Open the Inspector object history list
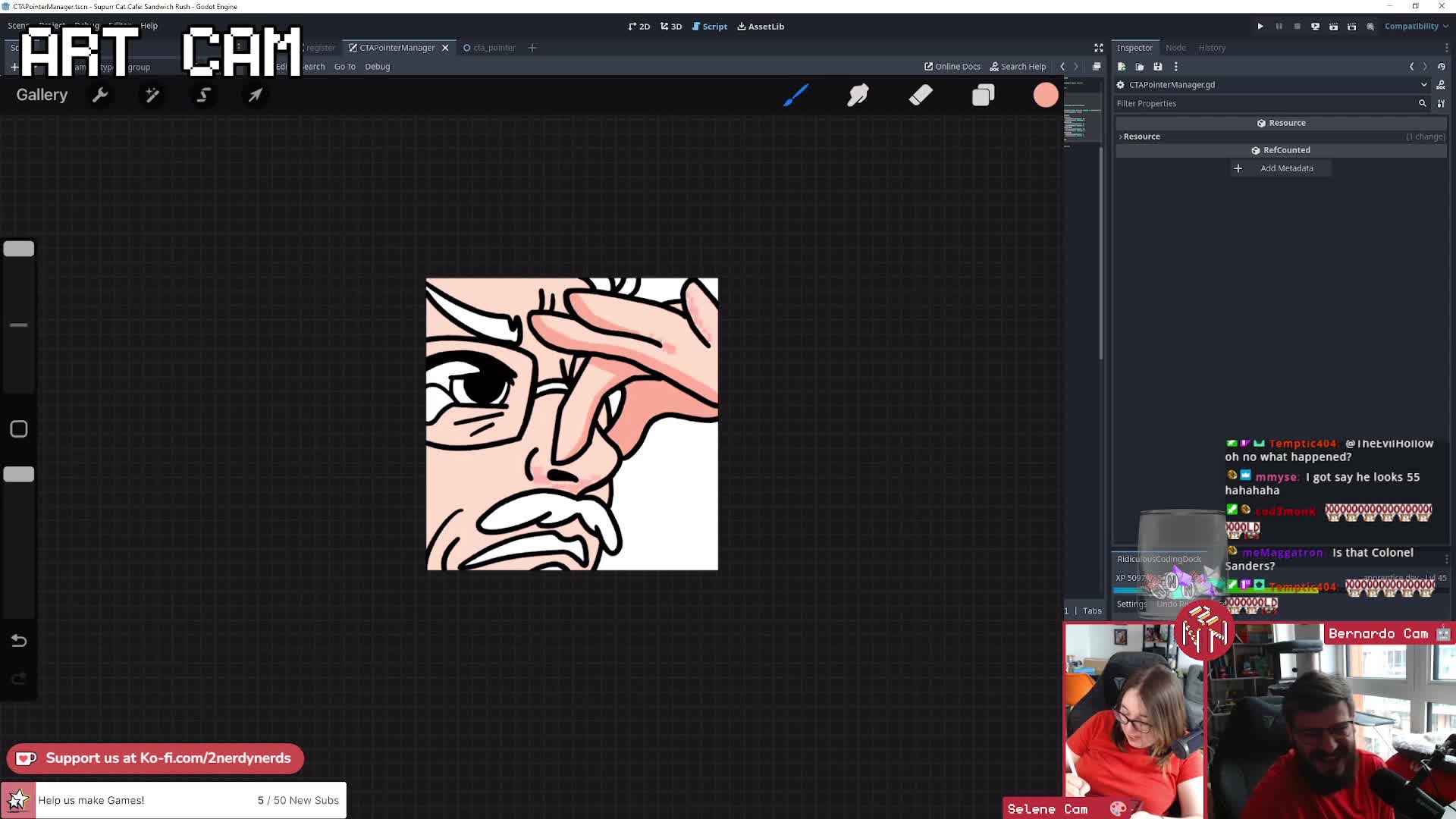This screenshot has height=819, width=1456. 1442,67
